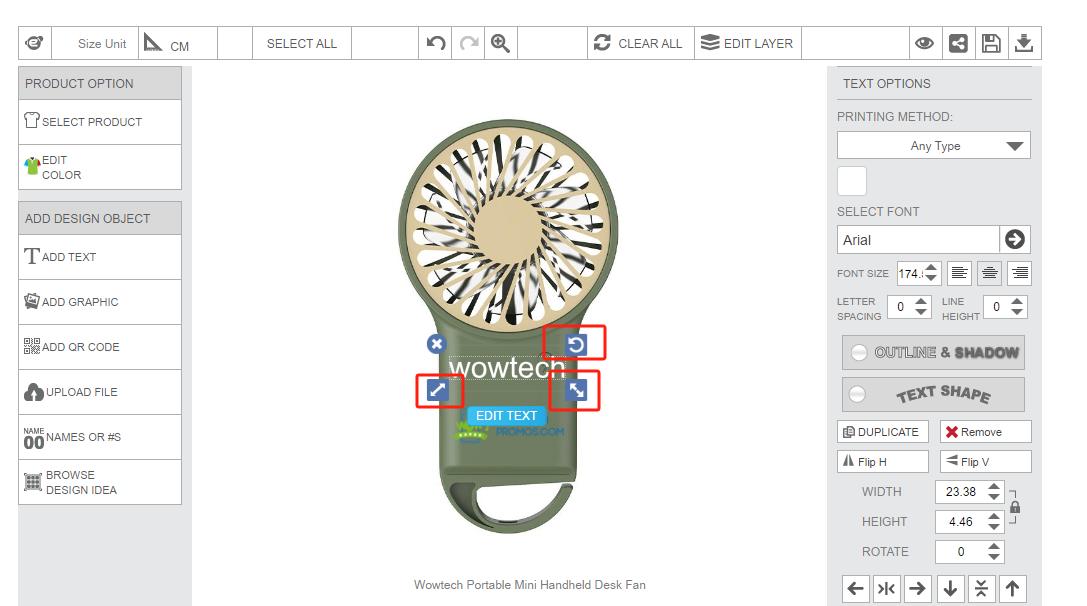Center-align the text

989,273
